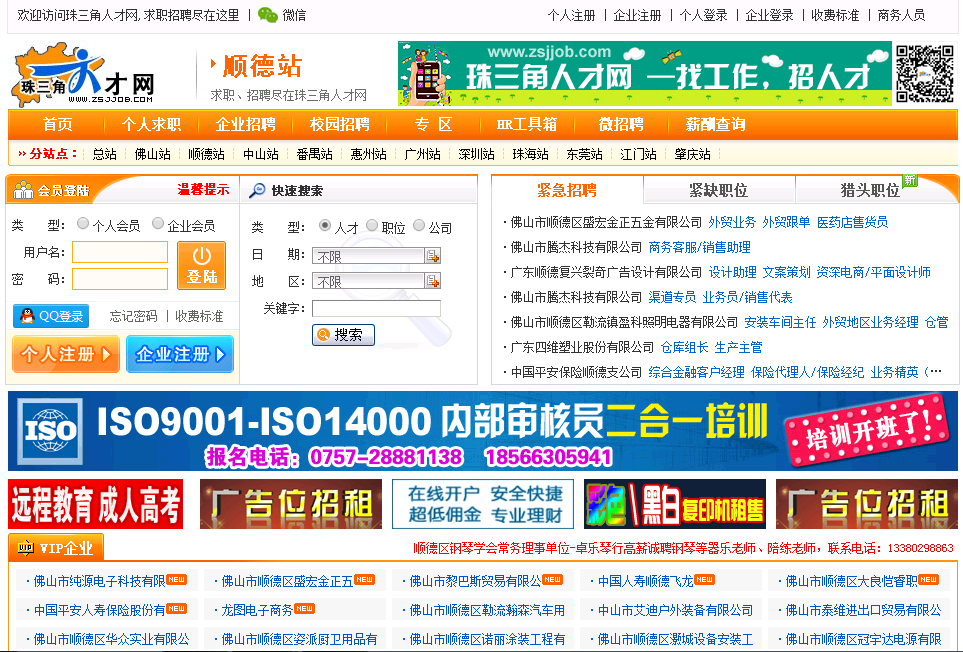Click the 温馨提示 red text

click(203, 190)
